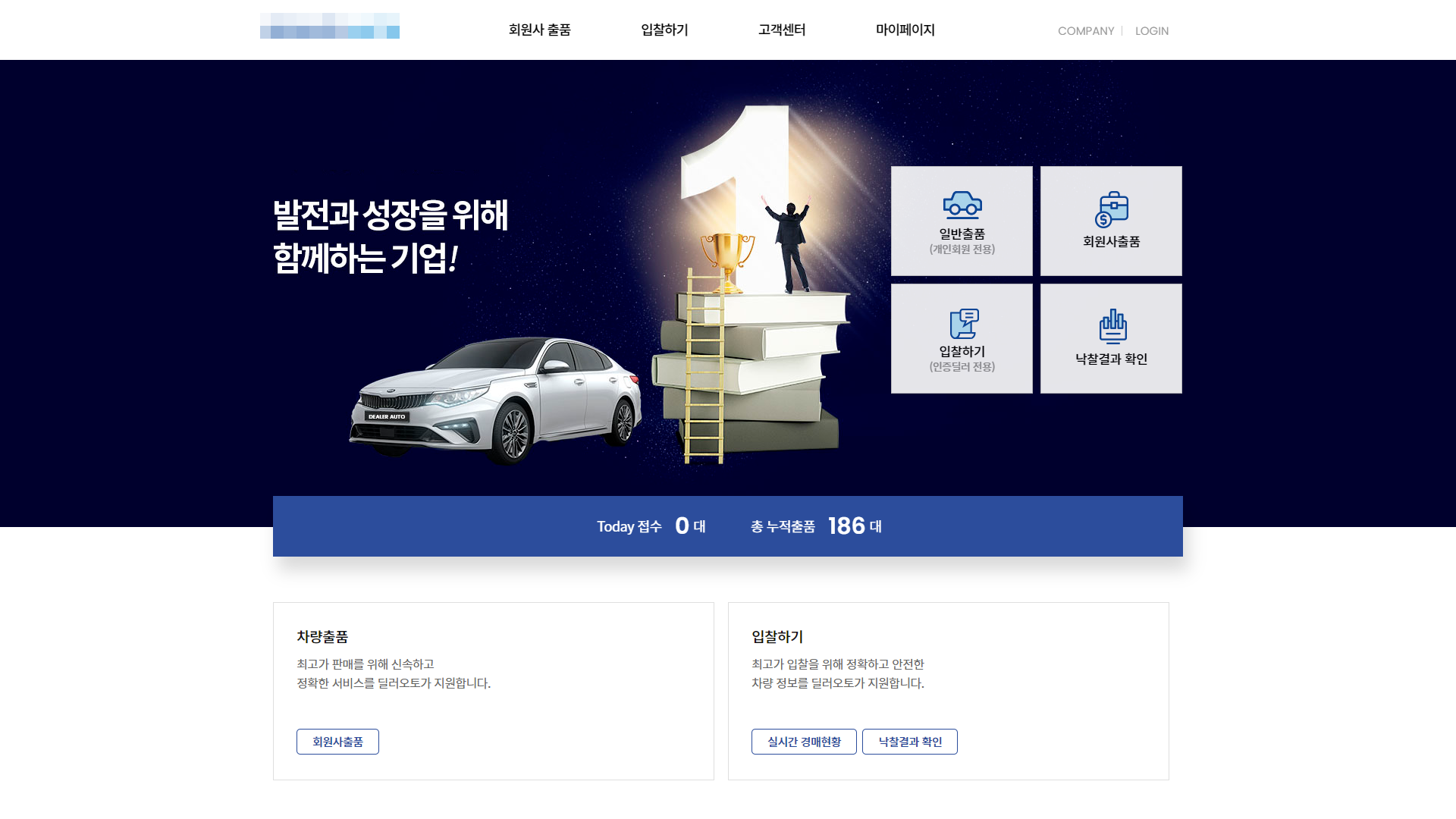
Task: Go to the COMPANY link
Action: tap(1086, 31)
